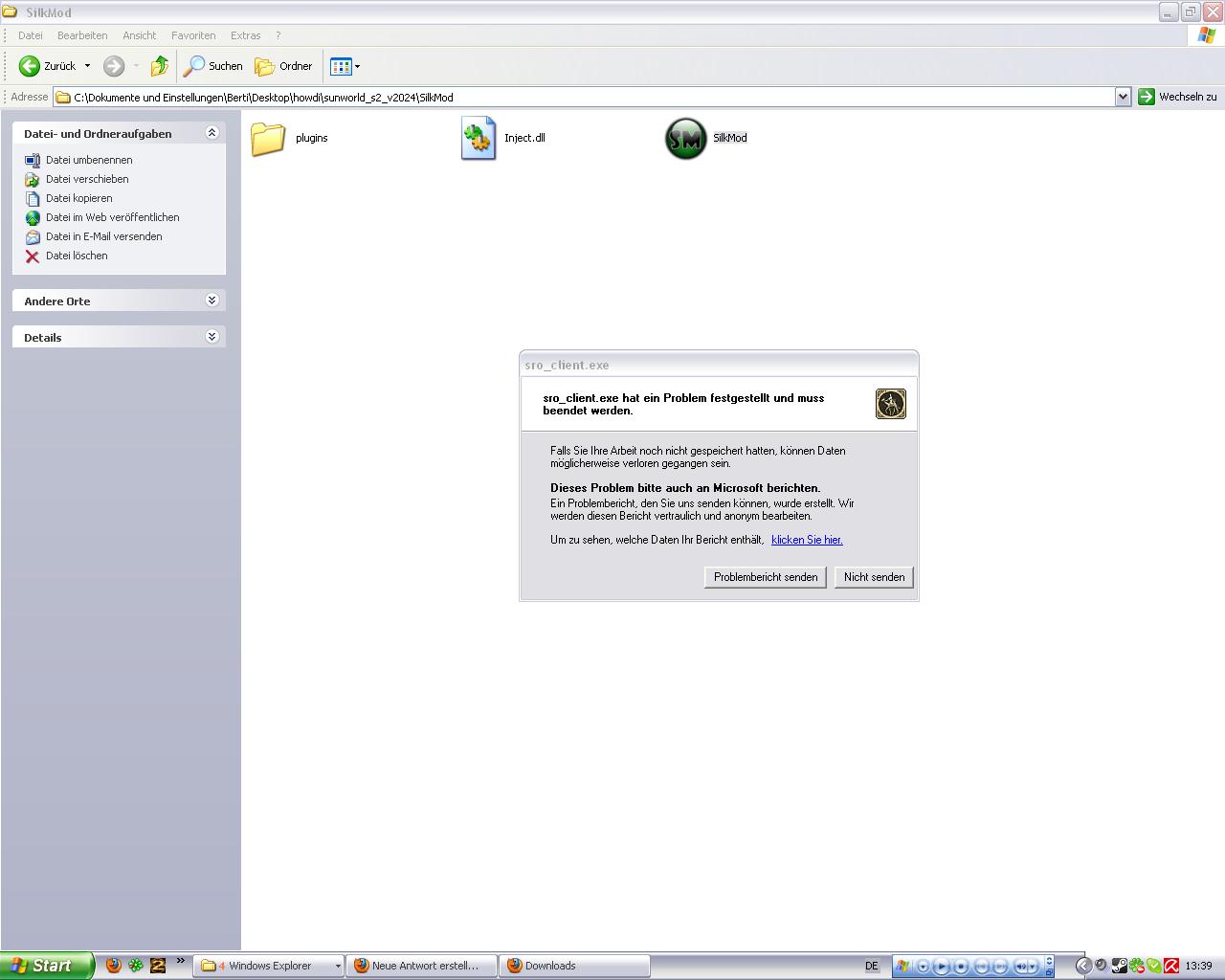Click the green Zurück back arrow

click(30, 66)
